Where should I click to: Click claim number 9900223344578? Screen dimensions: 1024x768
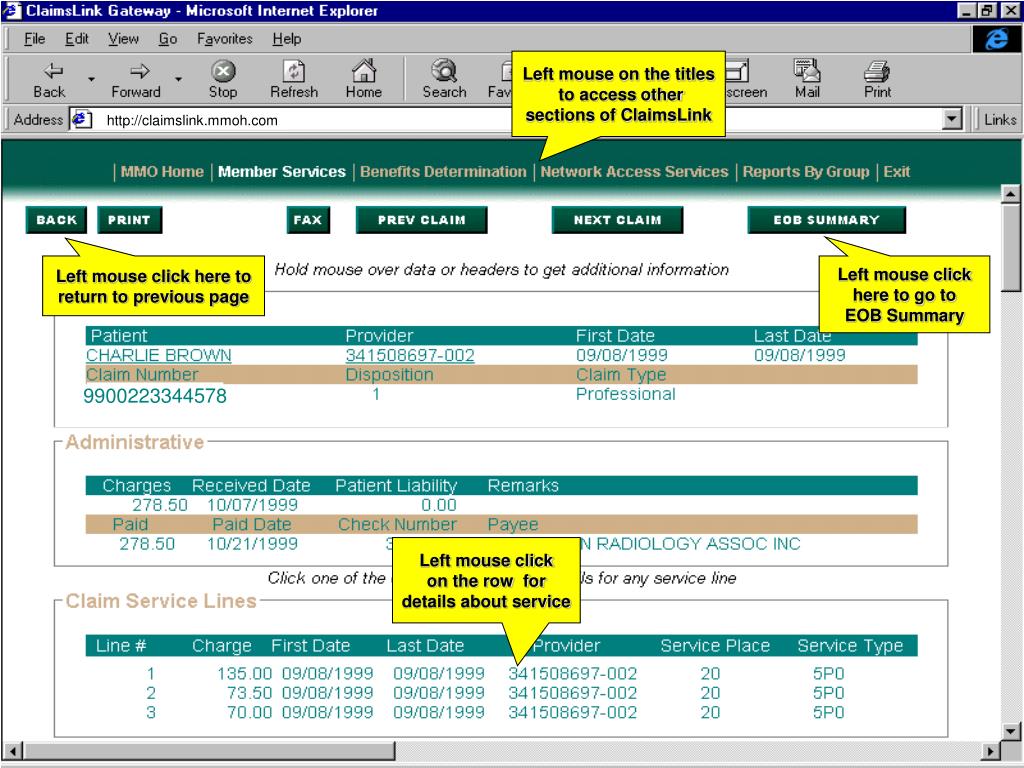pos(155,396)
